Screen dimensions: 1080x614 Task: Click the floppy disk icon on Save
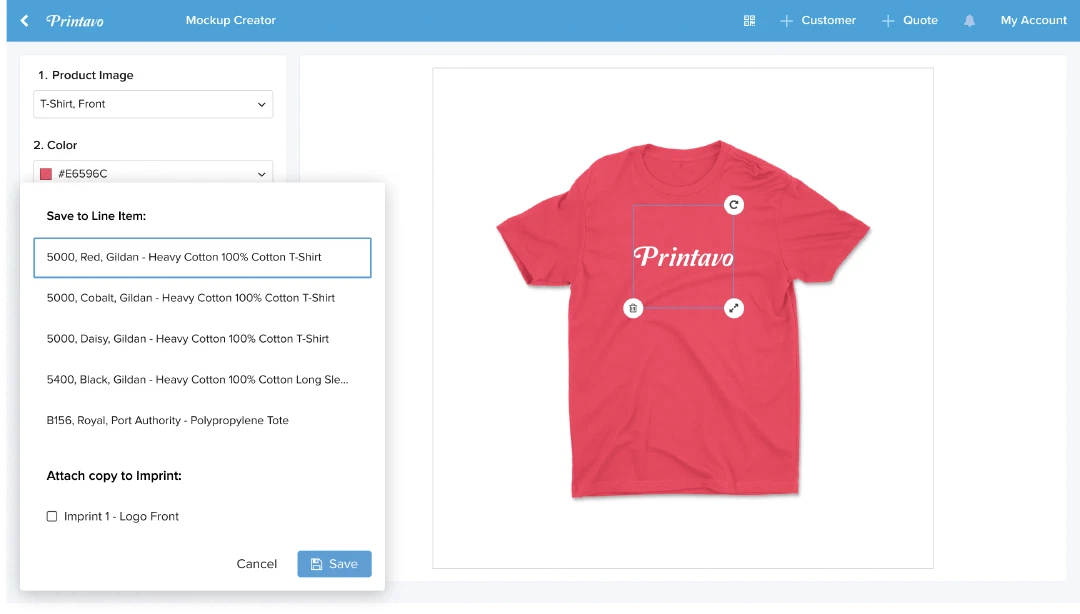click(316, 564)
